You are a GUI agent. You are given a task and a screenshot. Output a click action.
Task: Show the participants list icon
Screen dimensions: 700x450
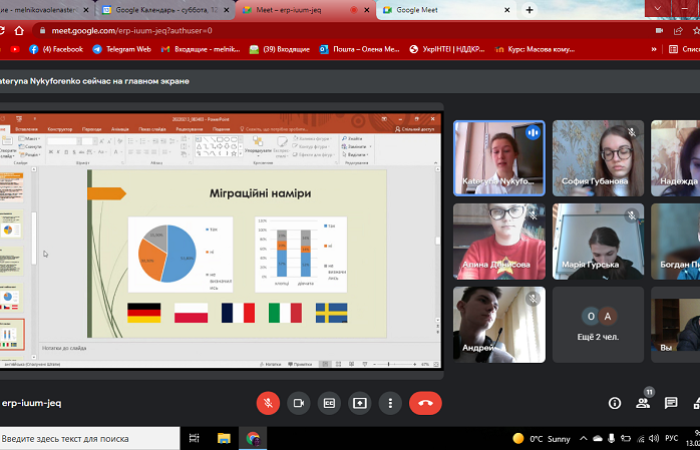pos(643,403)
